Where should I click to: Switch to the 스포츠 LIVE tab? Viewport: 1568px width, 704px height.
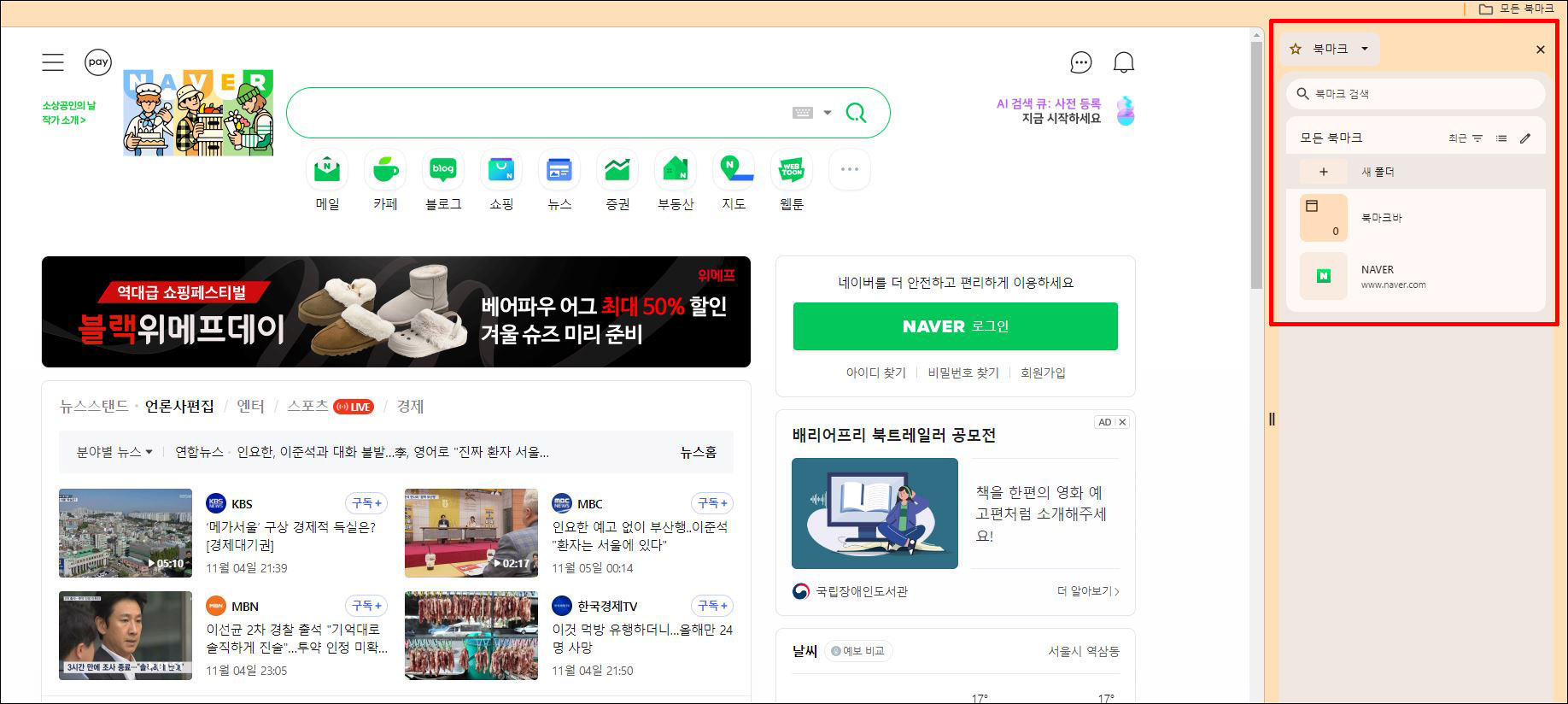pos(330,407)
